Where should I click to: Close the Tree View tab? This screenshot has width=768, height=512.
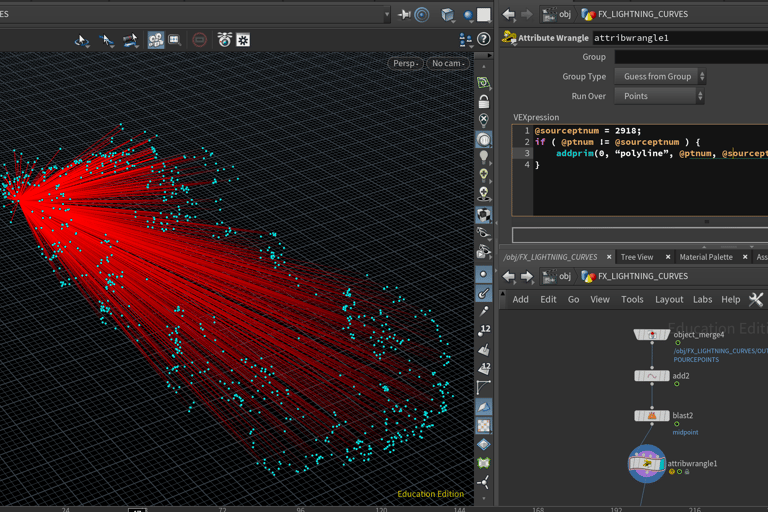(668, 257)
